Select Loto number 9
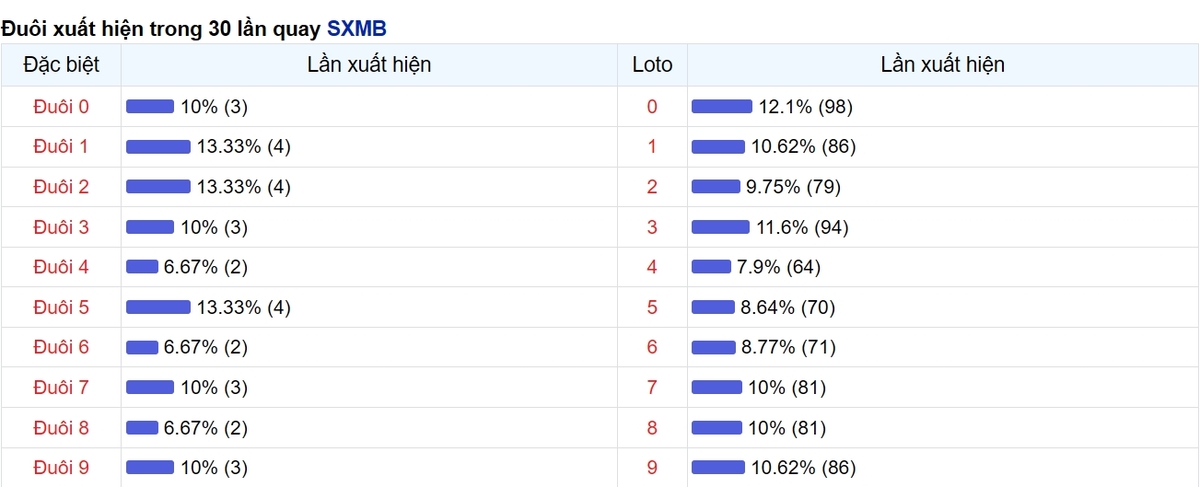This screenshot has height=487, width=1200. (x=652, y=467)
